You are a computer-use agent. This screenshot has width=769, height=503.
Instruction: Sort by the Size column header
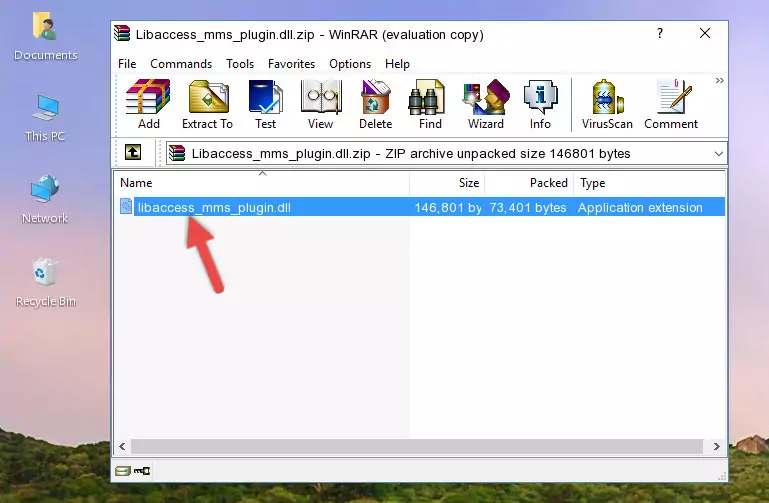click(x=447, y=183)
